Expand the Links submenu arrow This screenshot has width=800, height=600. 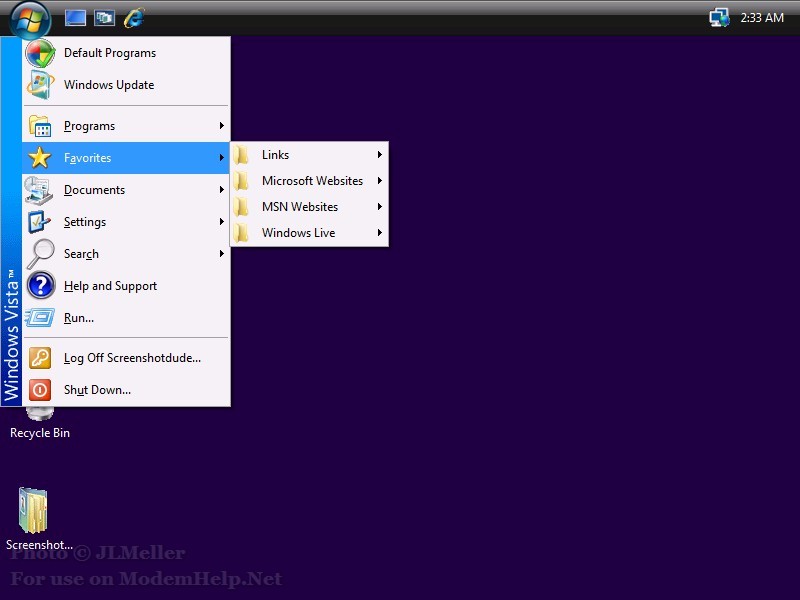380,155
